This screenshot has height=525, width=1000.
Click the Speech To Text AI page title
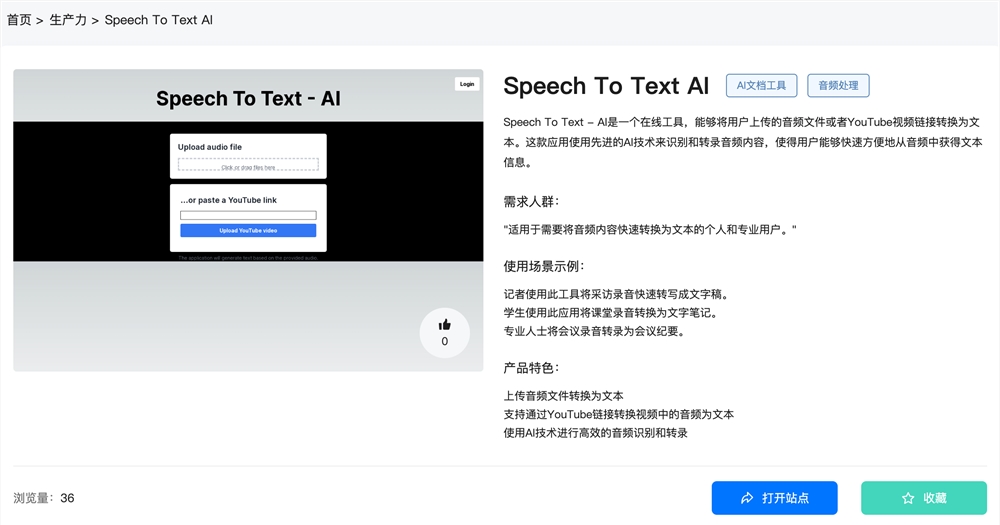point(606,85)
